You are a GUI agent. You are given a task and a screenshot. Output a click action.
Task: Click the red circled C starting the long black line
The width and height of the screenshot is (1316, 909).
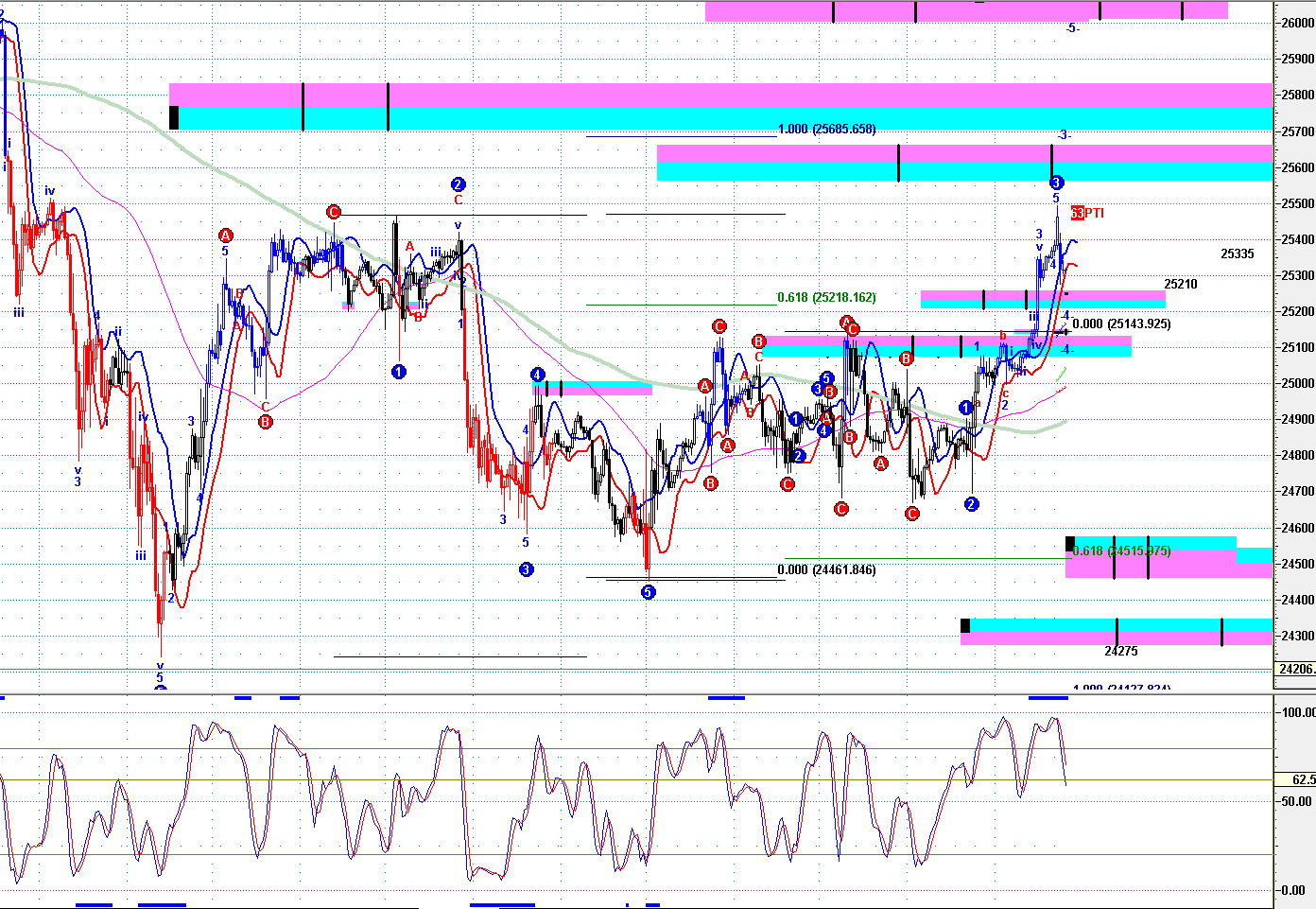click(333, 212)
